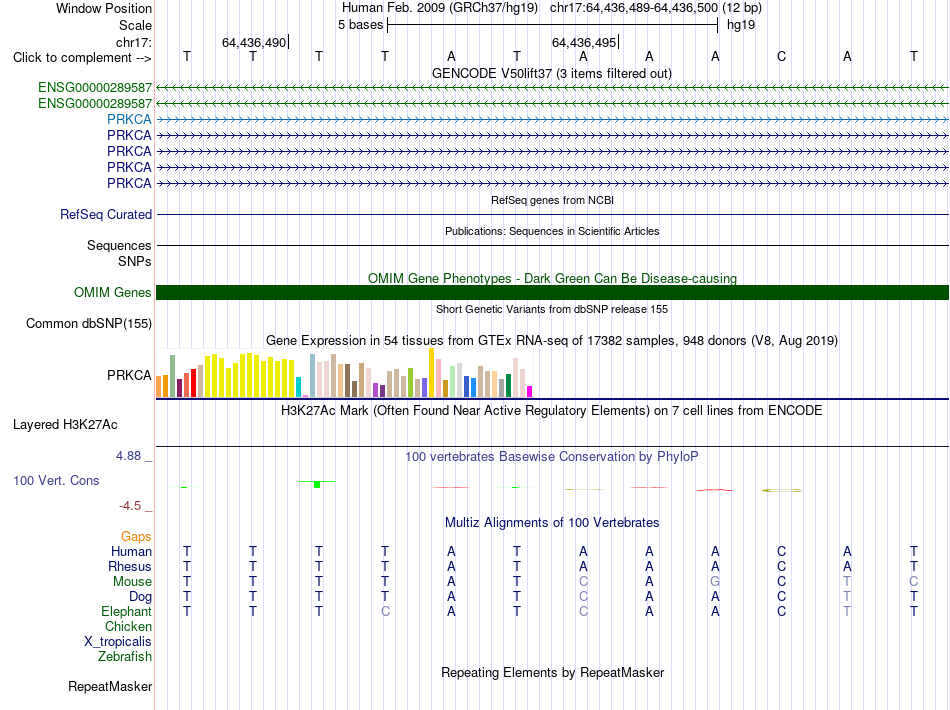Viewport: 950px width, 710px height.
Task: Click '100 vertebrates Basewise Conservation by PhyloP' title
Action: pos(552,456)
